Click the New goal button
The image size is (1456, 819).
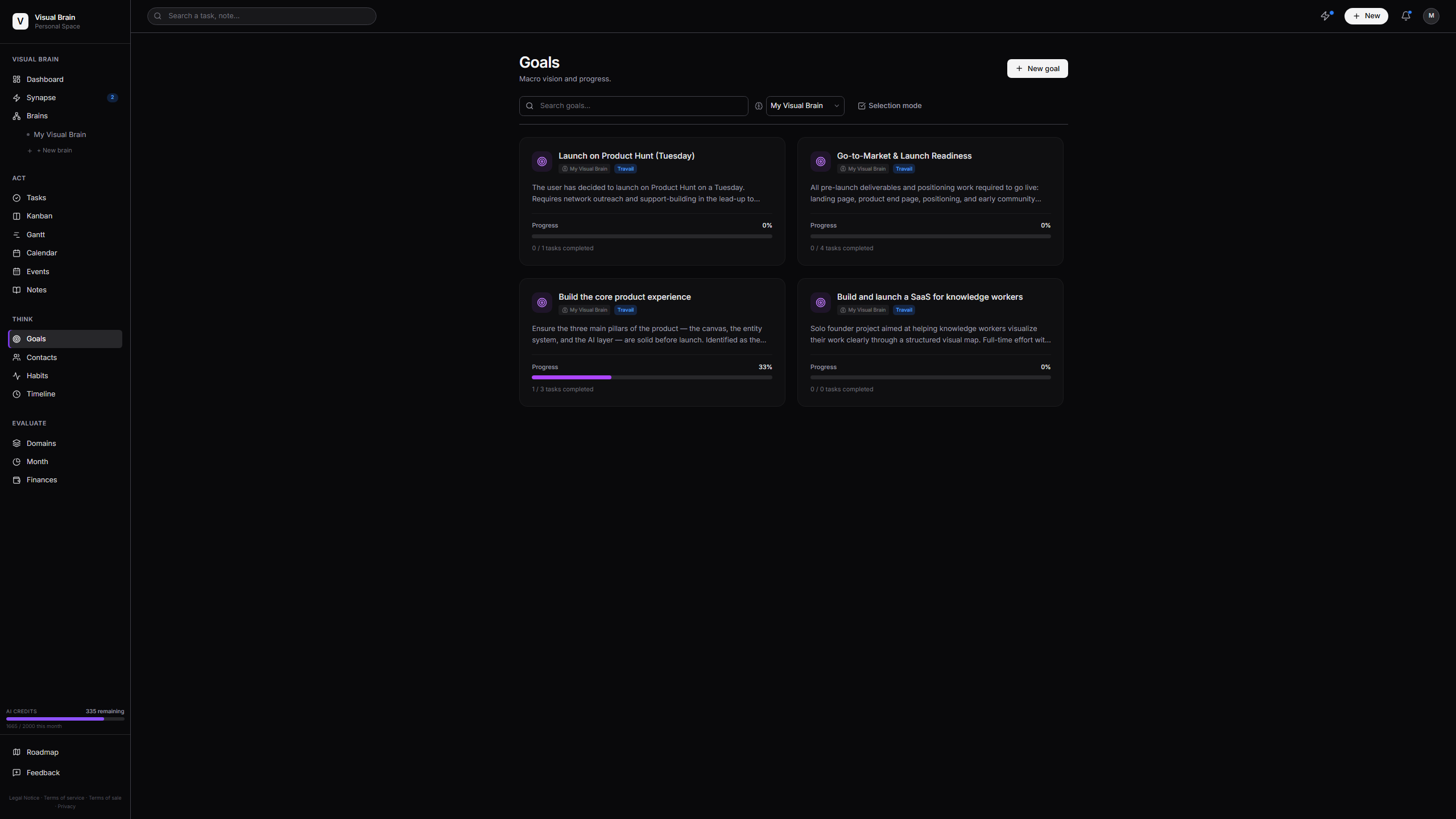pyautogui.click(x=1037, y=69)
